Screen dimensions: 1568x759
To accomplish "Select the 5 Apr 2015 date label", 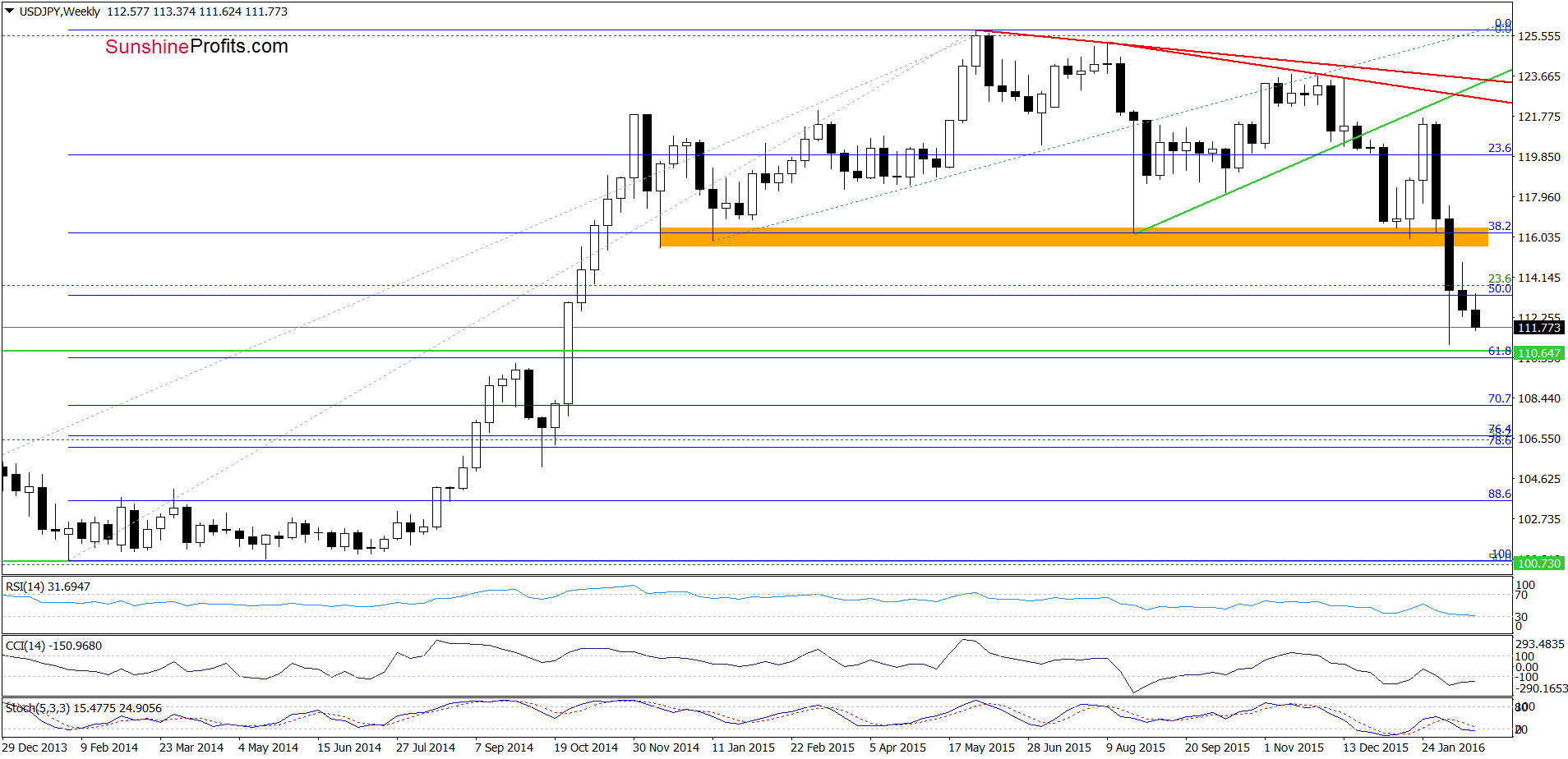I will (897, 747).
